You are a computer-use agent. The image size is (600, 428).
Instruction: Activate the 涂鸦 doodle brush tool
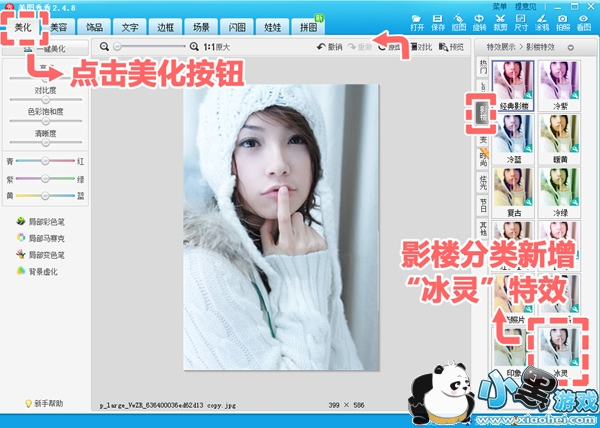541,23
